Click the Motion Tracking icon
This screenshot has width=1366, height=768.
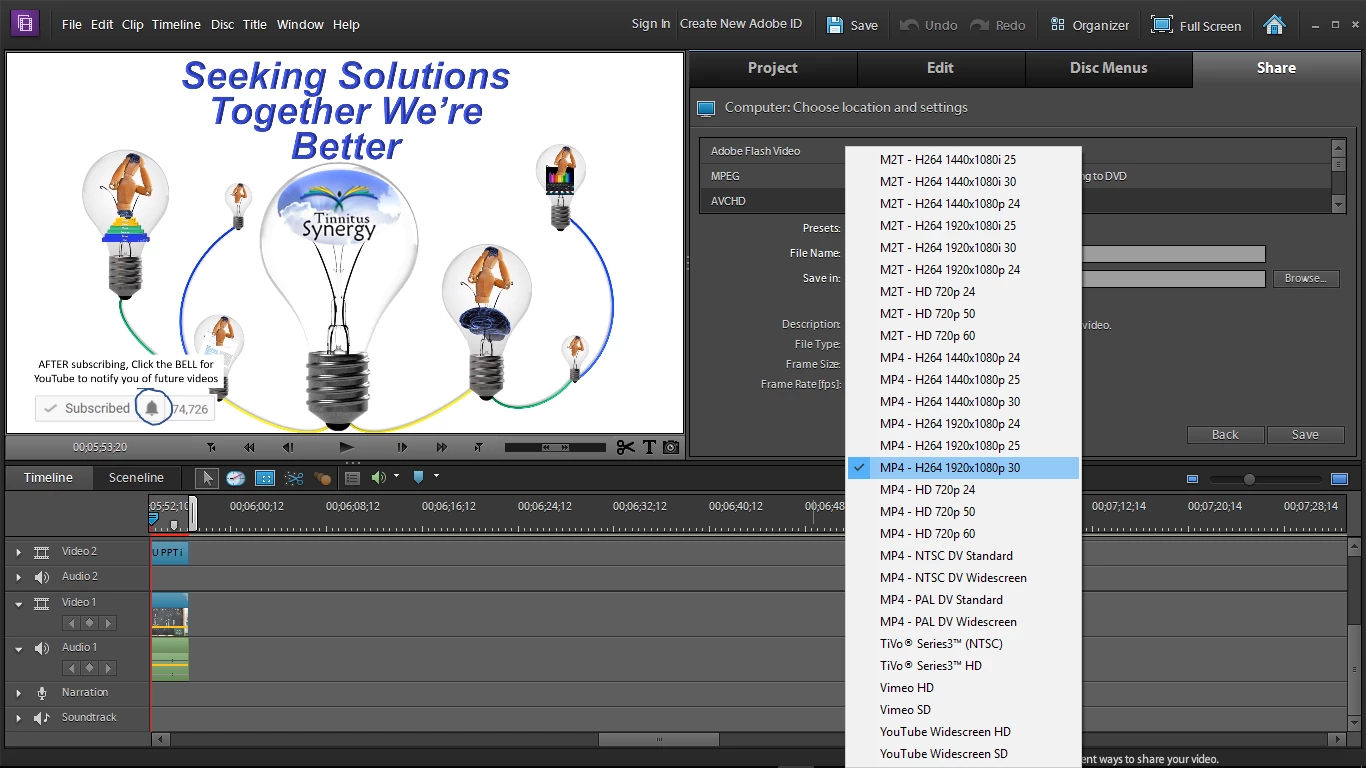click(322, 478)
